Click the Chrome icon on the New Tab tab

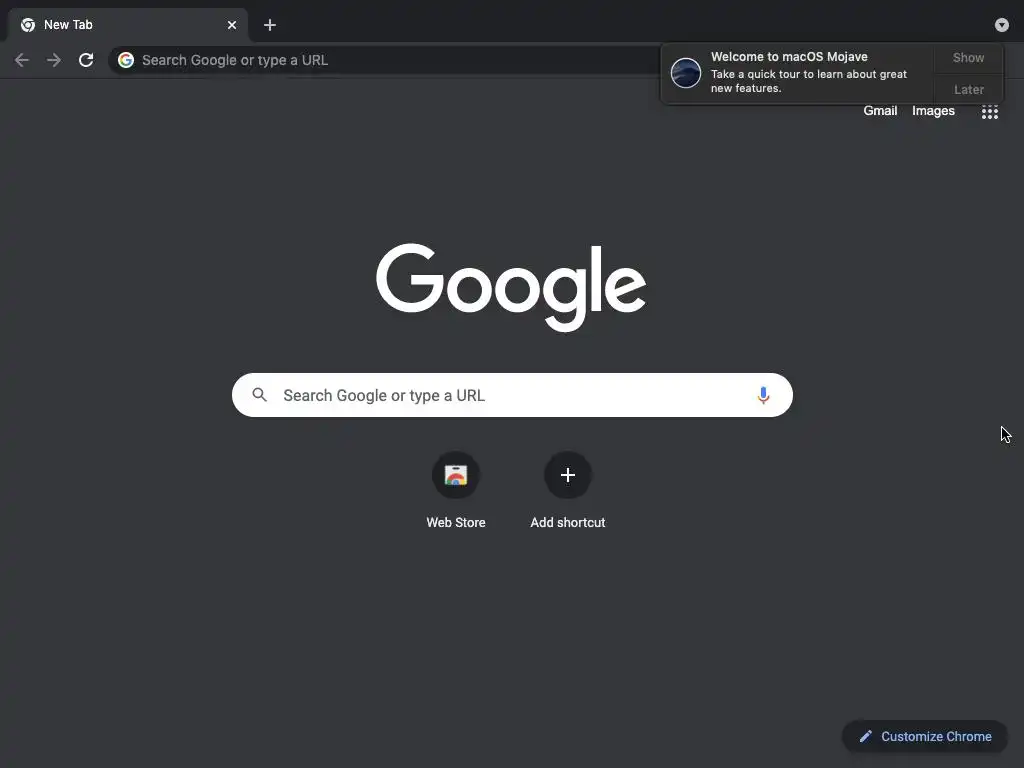coord(28,25)
